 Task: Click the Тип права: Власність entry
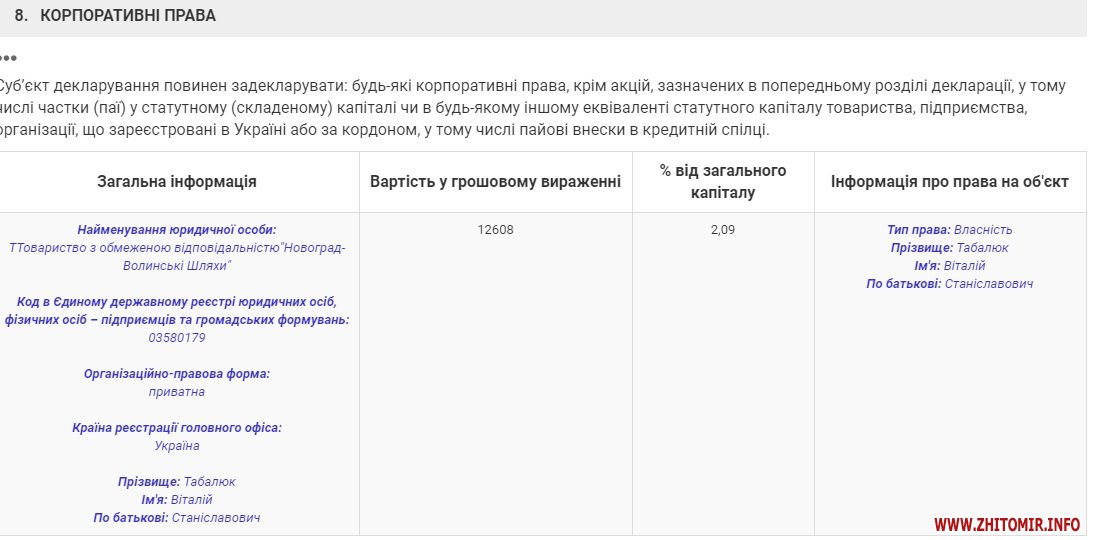click(x=949, y=230)
